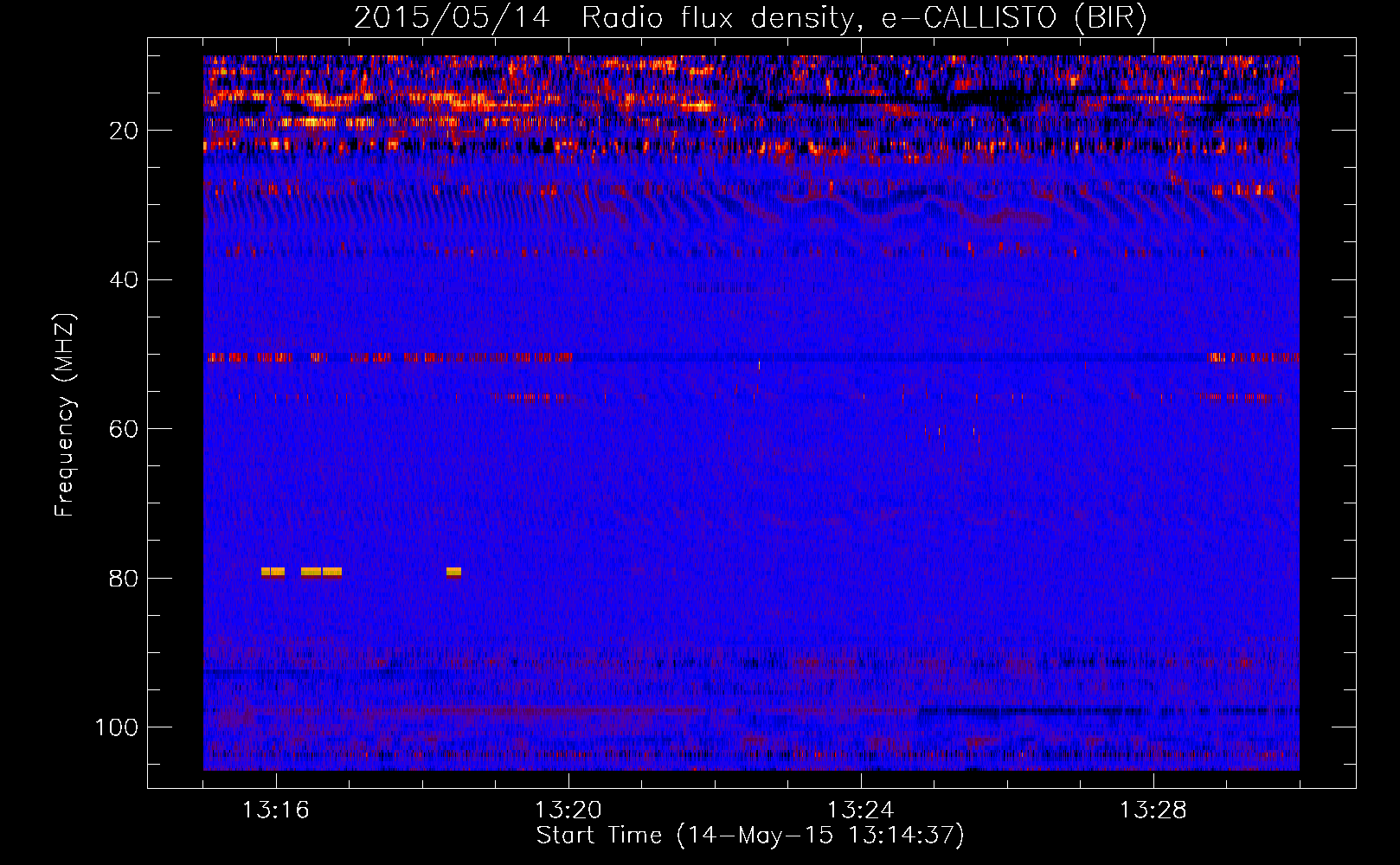Click the '100' frequency tick label
The width and height of the screenshot is (1400, 865).
click(x=117, y=727)
